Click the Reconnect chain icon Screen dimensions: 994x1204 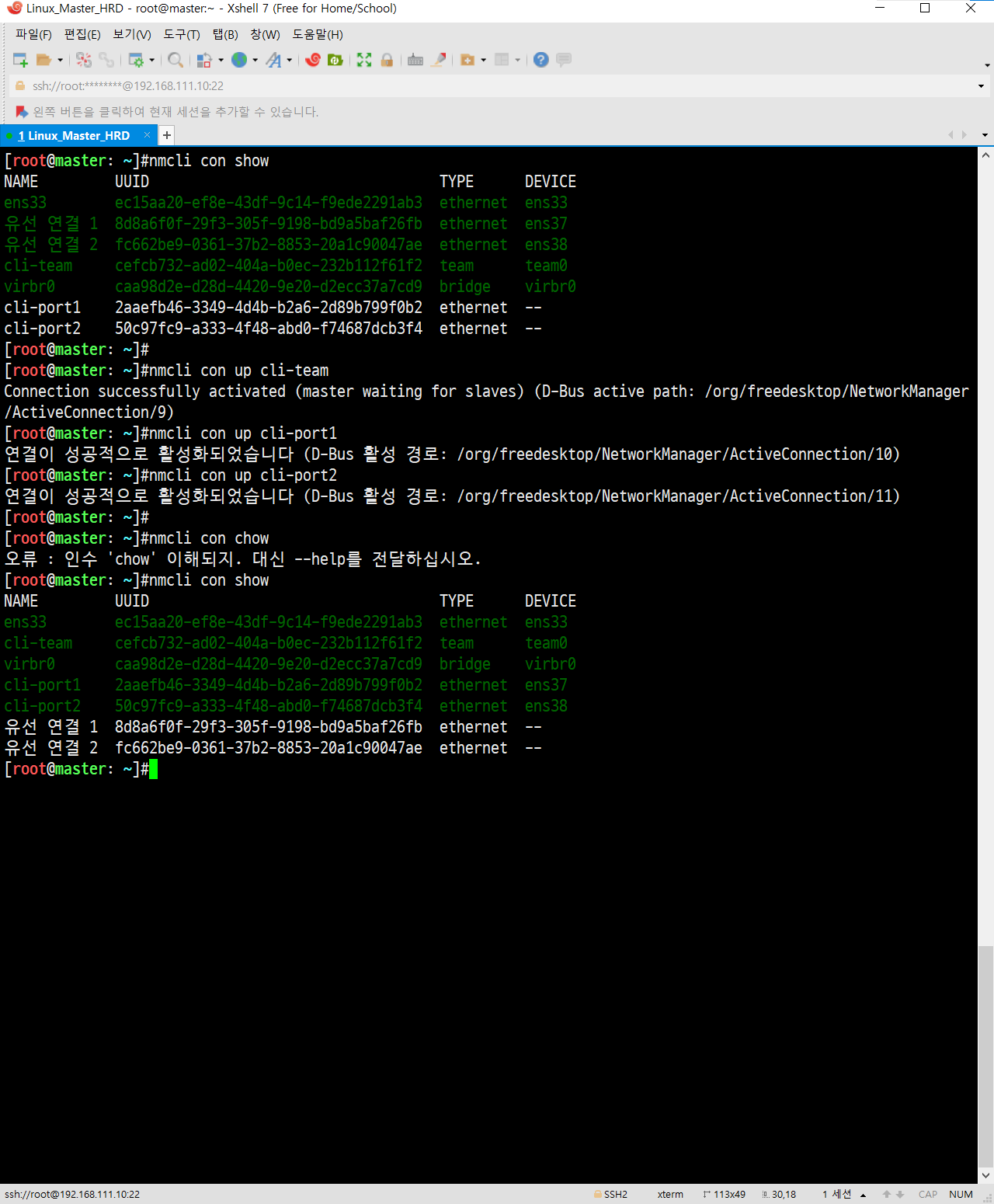click(x=106, y=60)
